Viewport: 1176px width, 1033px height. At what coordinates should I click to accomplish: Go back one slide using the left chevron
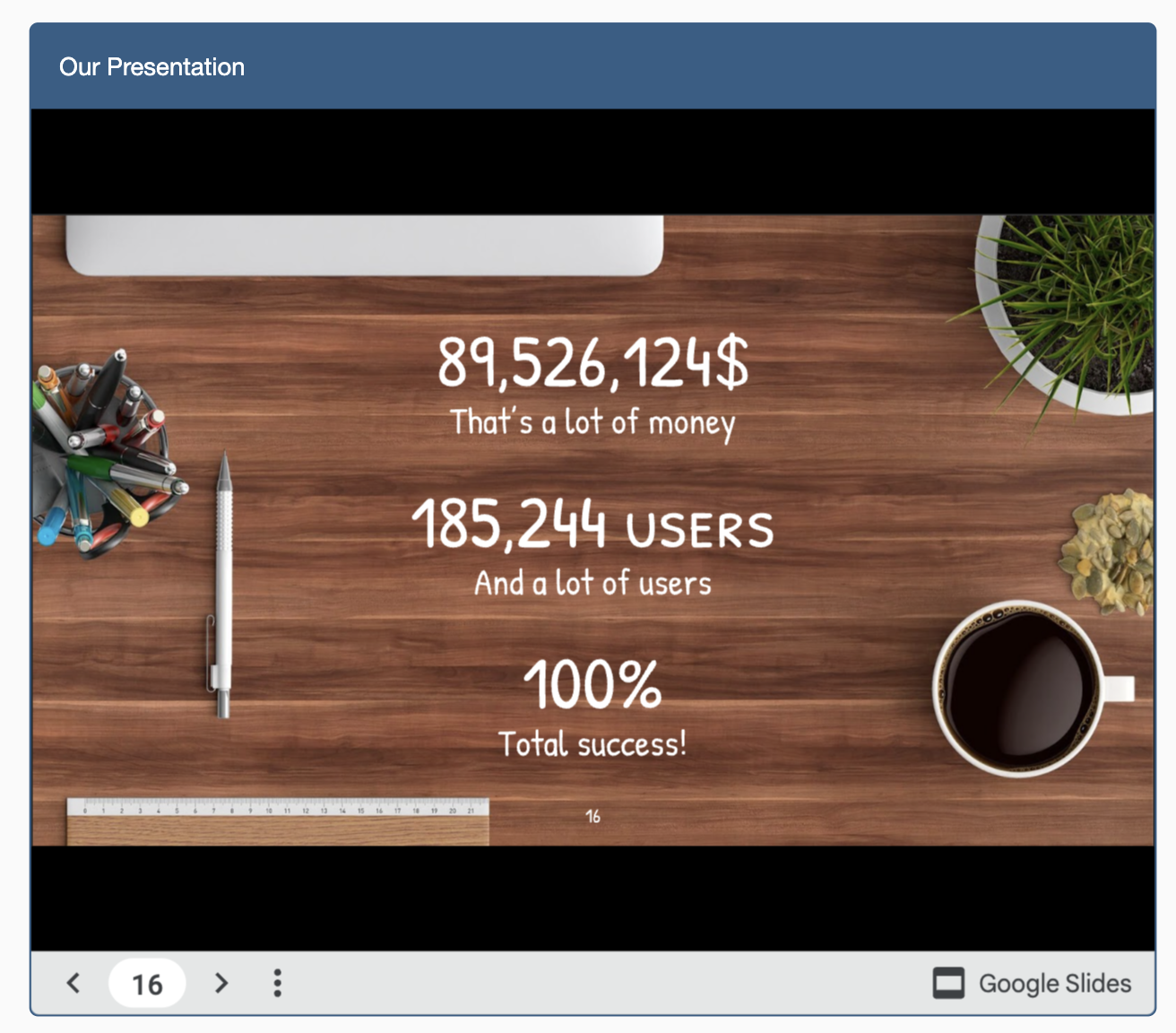[73, 983]
